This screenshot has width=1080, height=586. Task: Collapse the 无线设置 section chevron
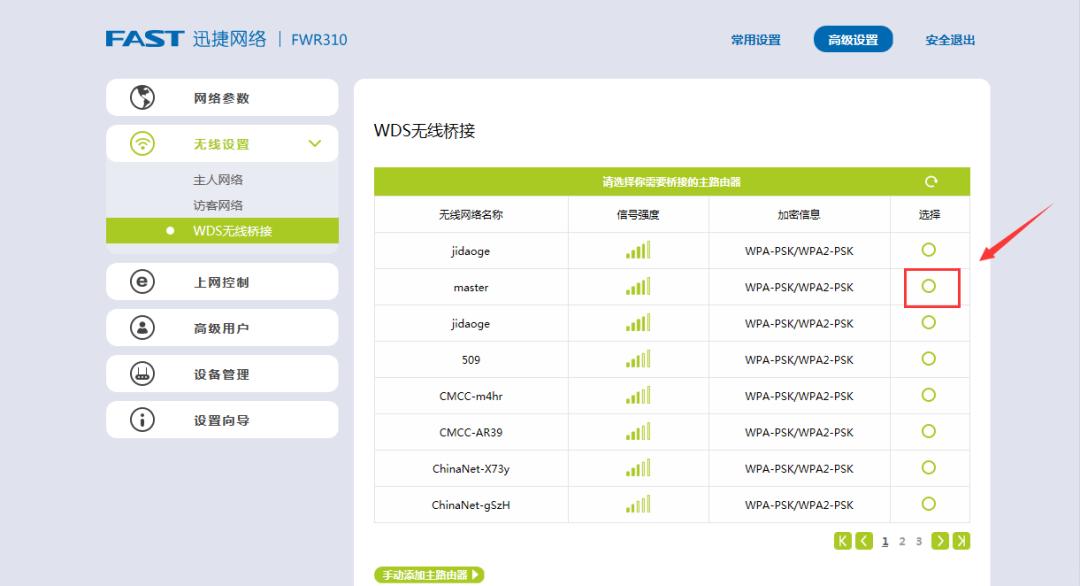(315, 143)
